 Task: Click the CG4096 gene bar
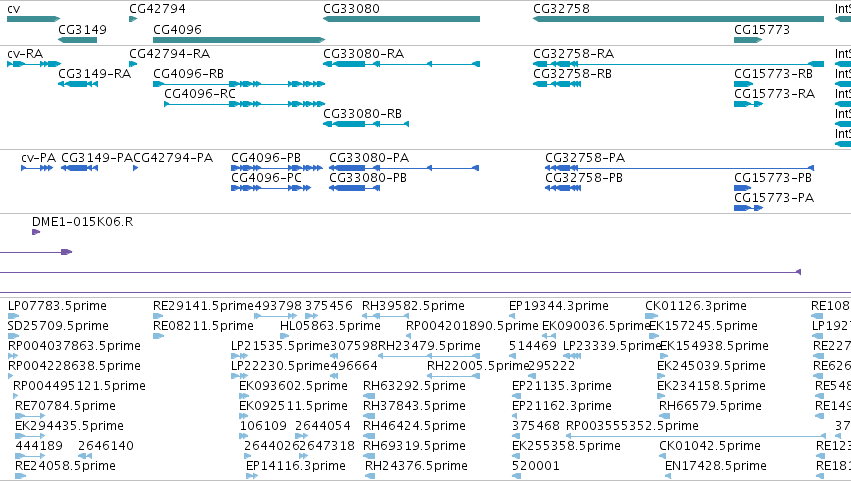[239, 40]
